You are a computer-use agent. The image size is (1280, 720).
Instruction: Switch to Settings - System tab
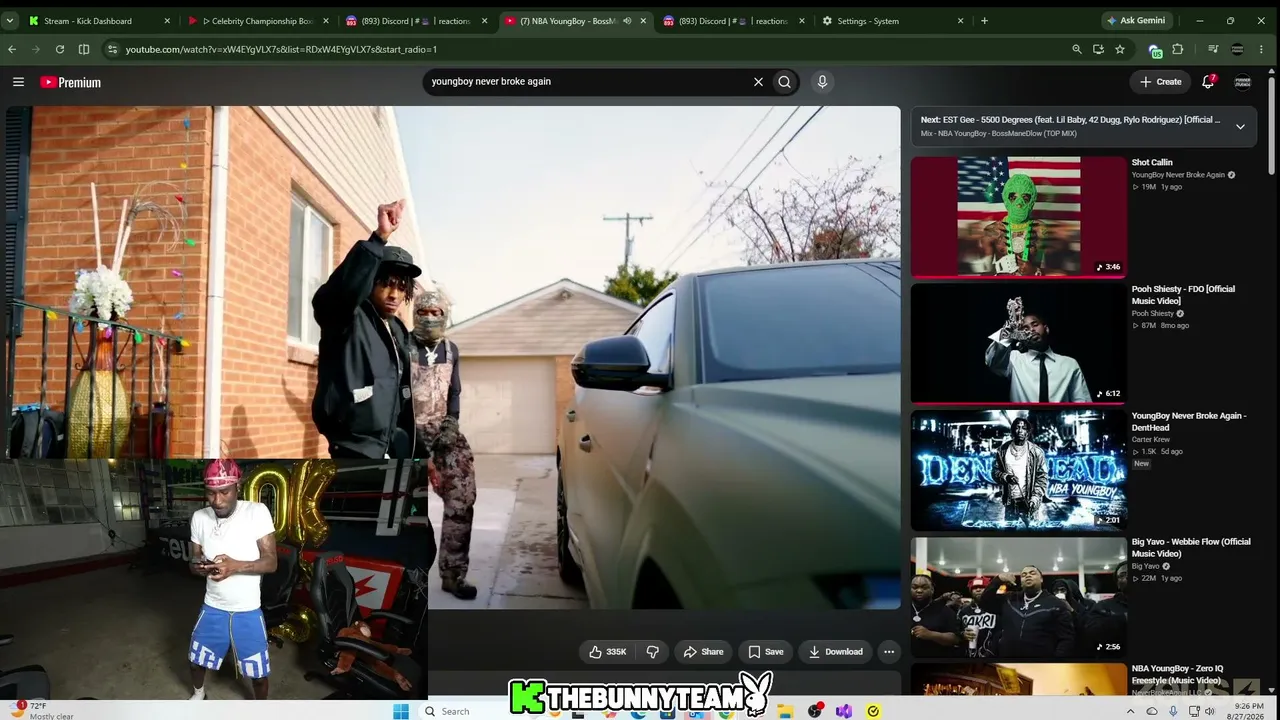tap(893, 21)
